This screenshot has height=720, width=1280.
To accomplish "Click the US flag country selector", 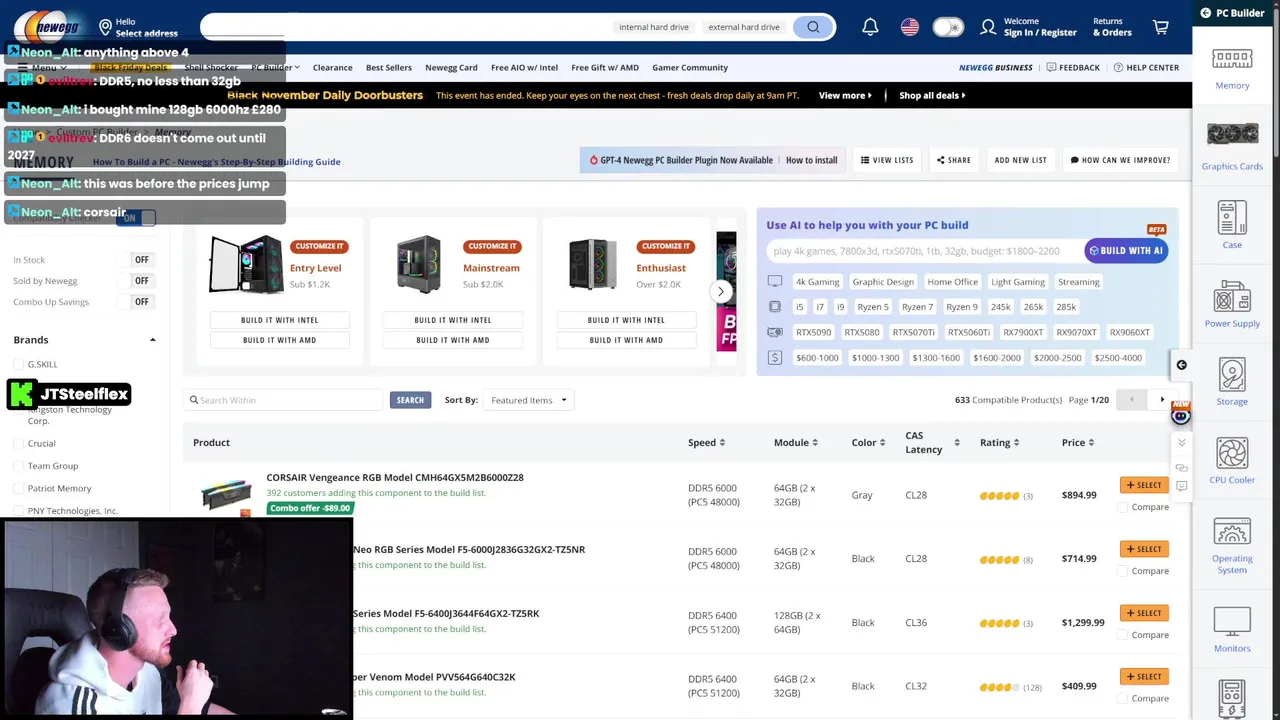I will click(909, 27).
